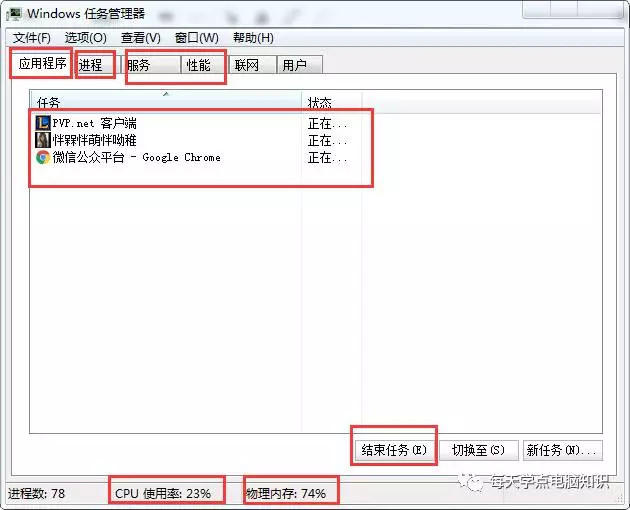Viewport: 630px width, 510px height.
Task: Open the 窗口(W) menu
Action: pyautogui.click(x=196, y=38)
